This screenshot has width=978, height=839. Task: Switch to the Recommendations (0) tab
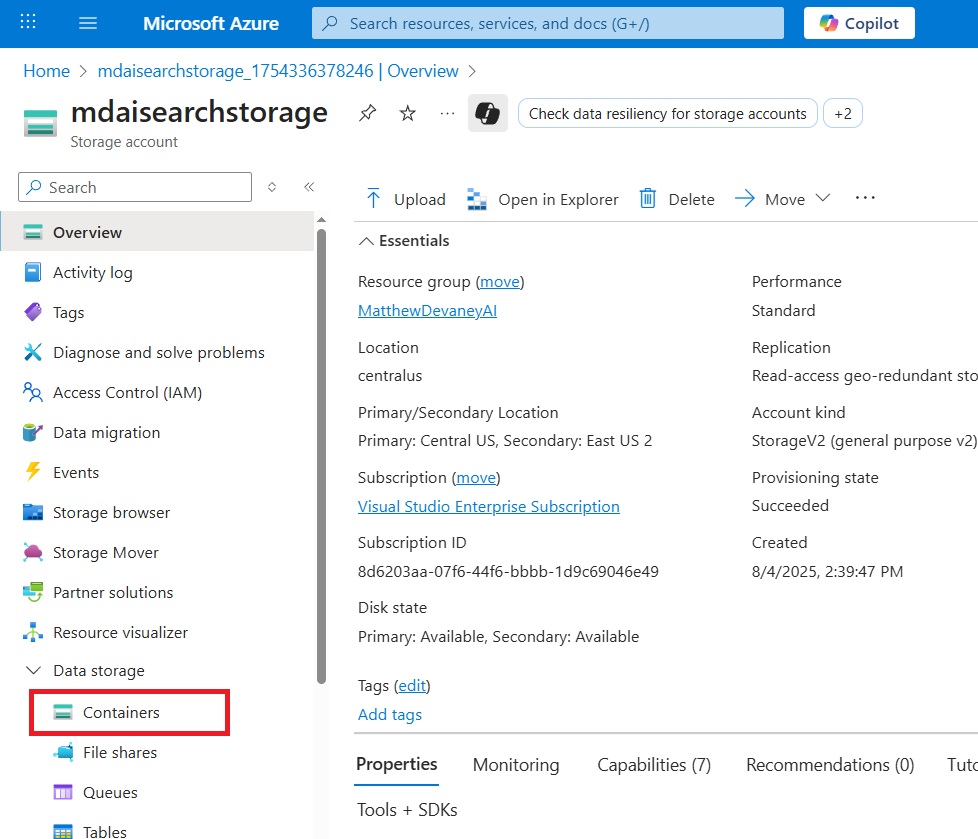[830, 765]
